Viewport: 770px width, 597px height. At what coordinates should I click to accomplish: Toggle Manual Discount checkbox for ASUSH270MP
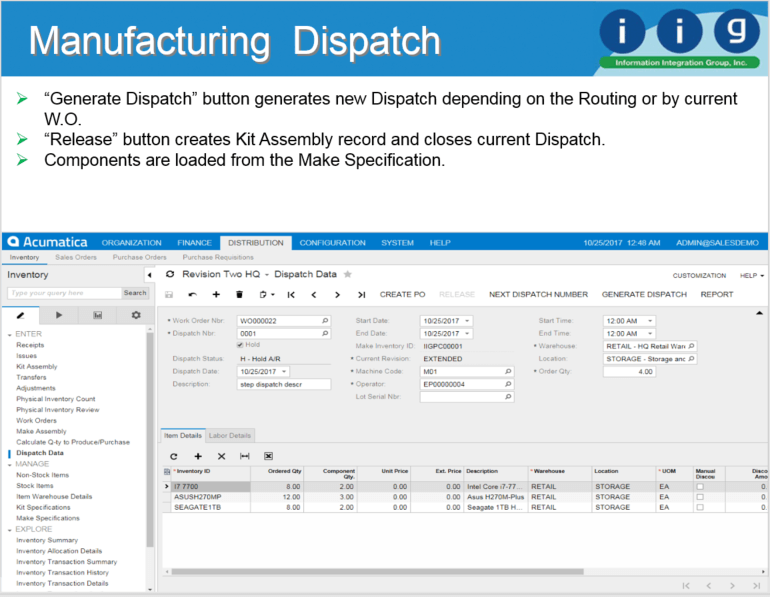(x=700, y=497)
